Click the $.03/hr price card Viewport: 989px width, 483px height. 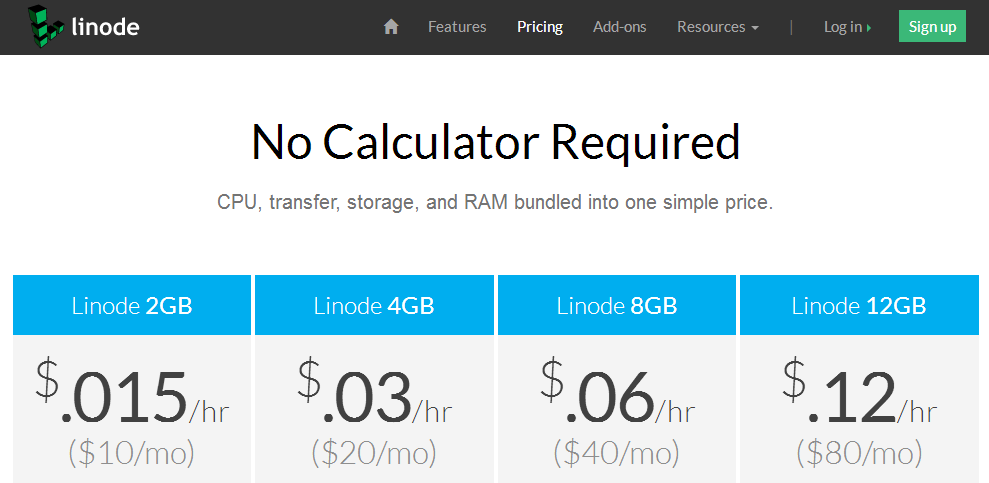(x=374, y=409)
